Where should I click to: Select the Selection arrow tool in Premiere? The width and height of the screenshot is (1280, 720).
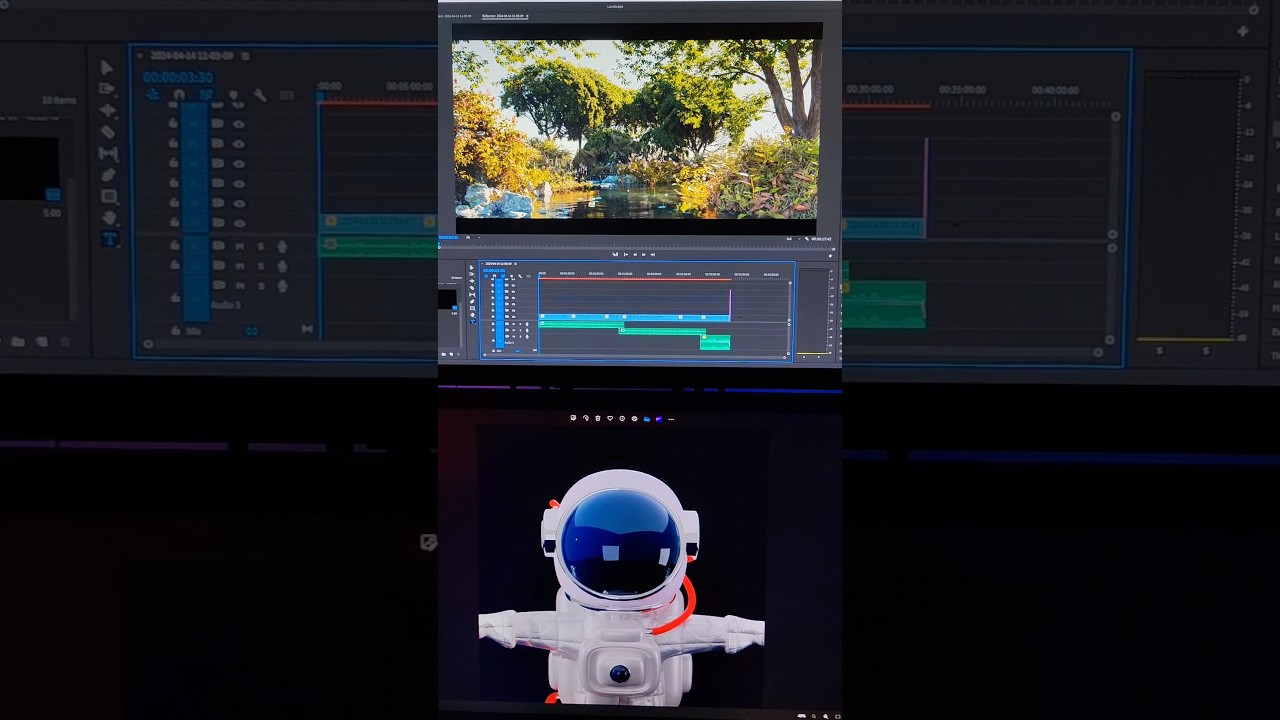coord(472,268)
